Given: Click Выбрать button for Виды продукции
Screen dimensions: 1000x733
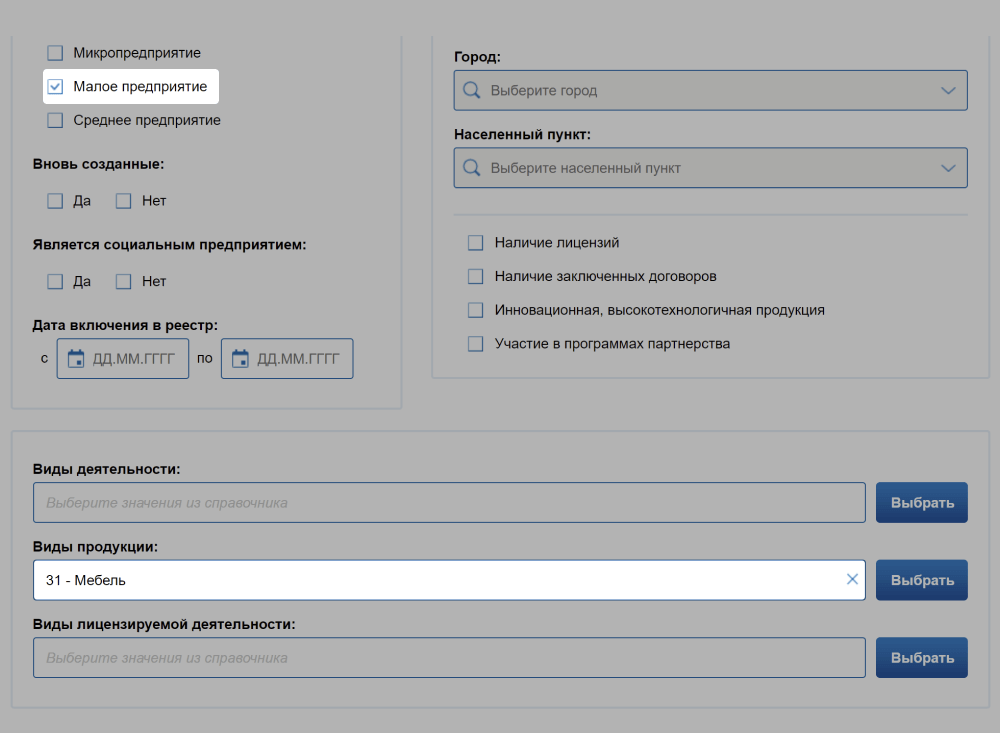Looking at the screenshot, I should pyautogui.click(x=921, y=580).
